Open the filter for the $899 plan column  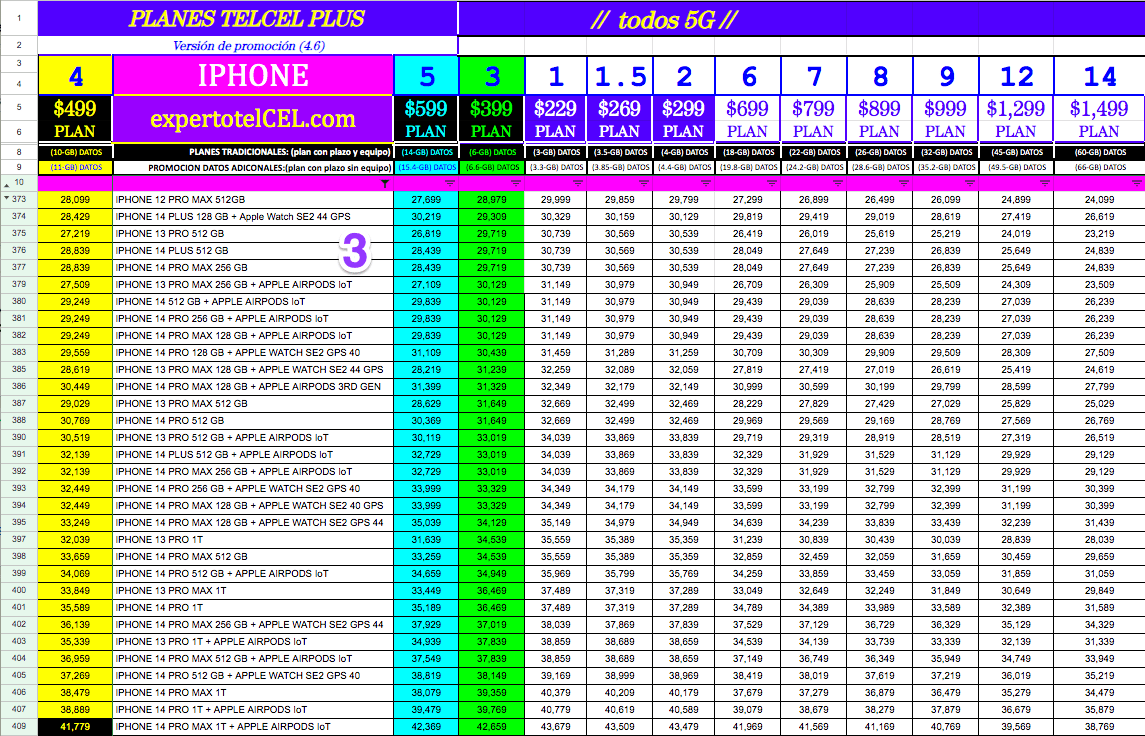pyautogui.click(x=904, y=184)
